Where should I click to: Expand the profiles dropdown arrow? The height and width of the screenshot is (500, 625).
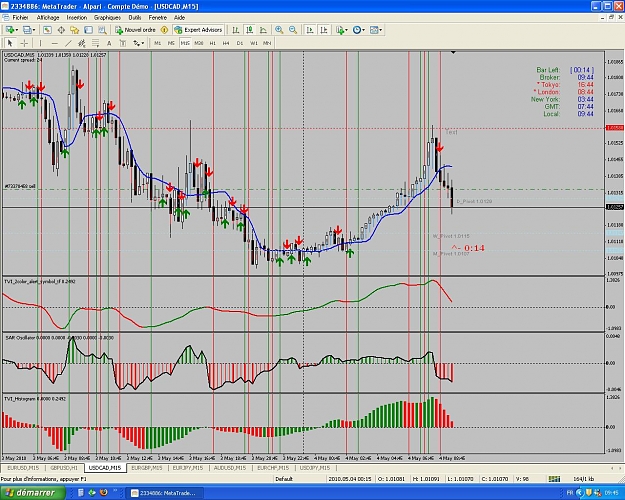point(34,30)
